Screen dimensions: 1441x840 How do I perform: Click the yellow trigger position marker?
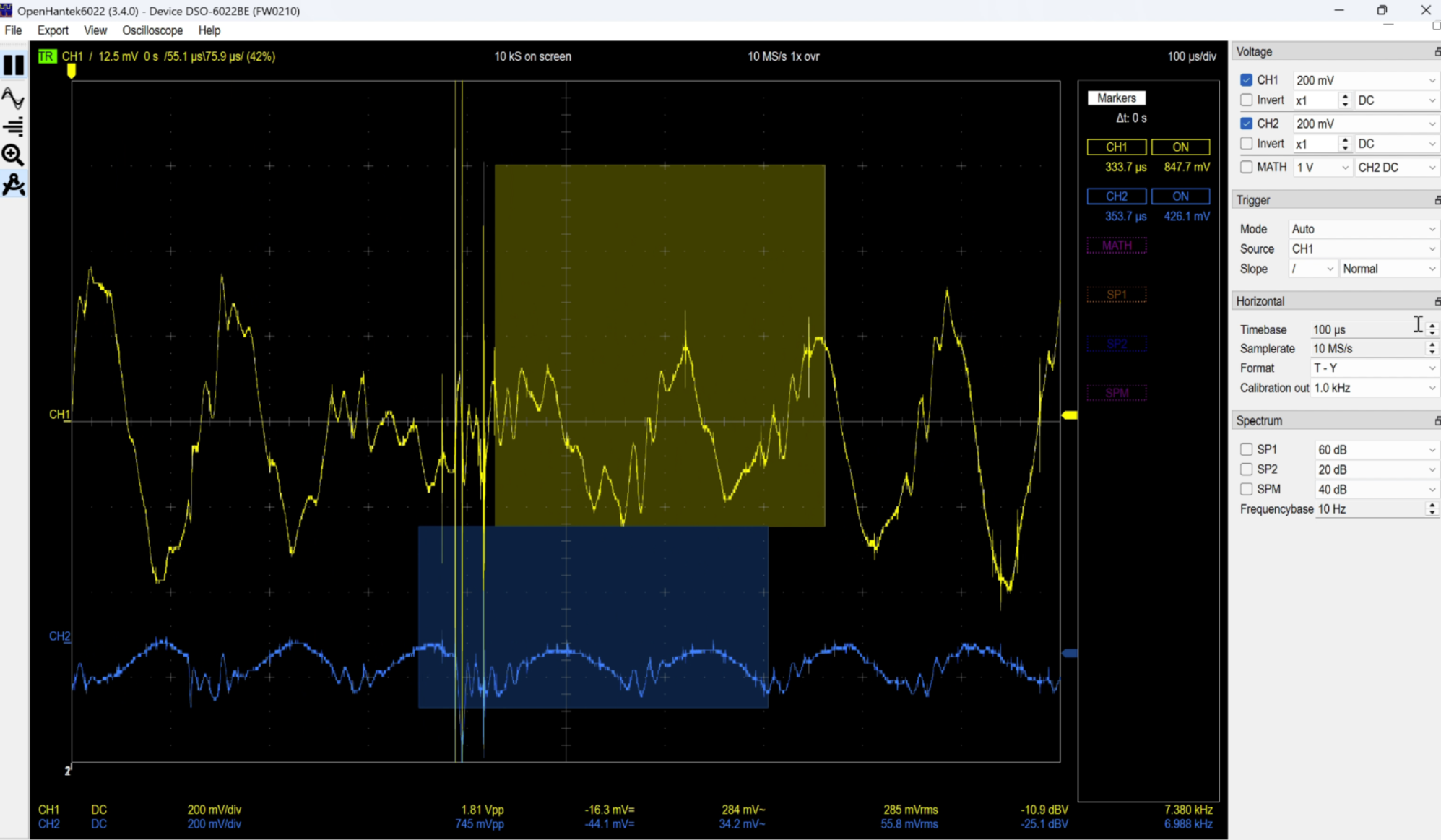pyautogui.click(x=72, y=71)
